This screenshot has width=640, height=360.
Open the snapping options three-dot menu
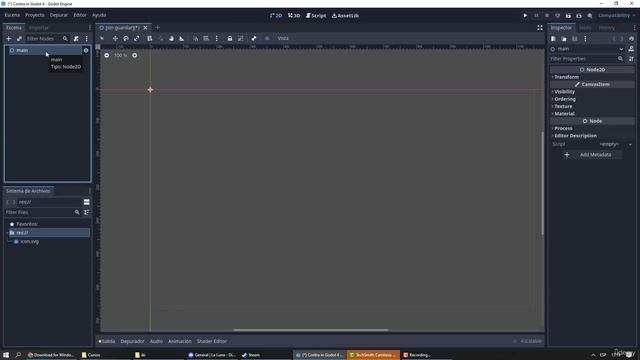point(217,38)
